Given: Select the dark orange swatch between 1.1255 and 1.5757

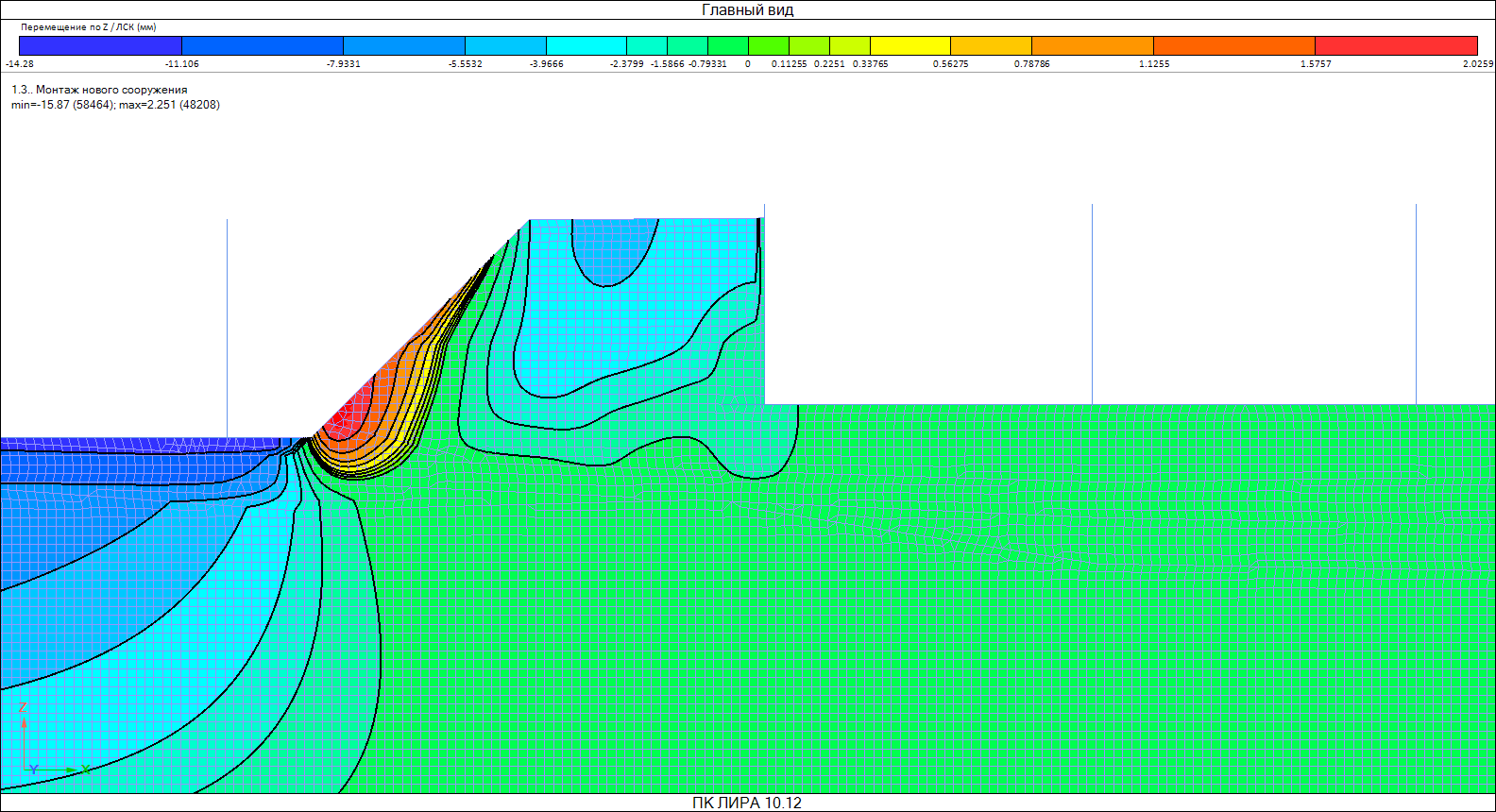Looking at the screenshot, I should pyautogui.click(x=1233, y=45).
